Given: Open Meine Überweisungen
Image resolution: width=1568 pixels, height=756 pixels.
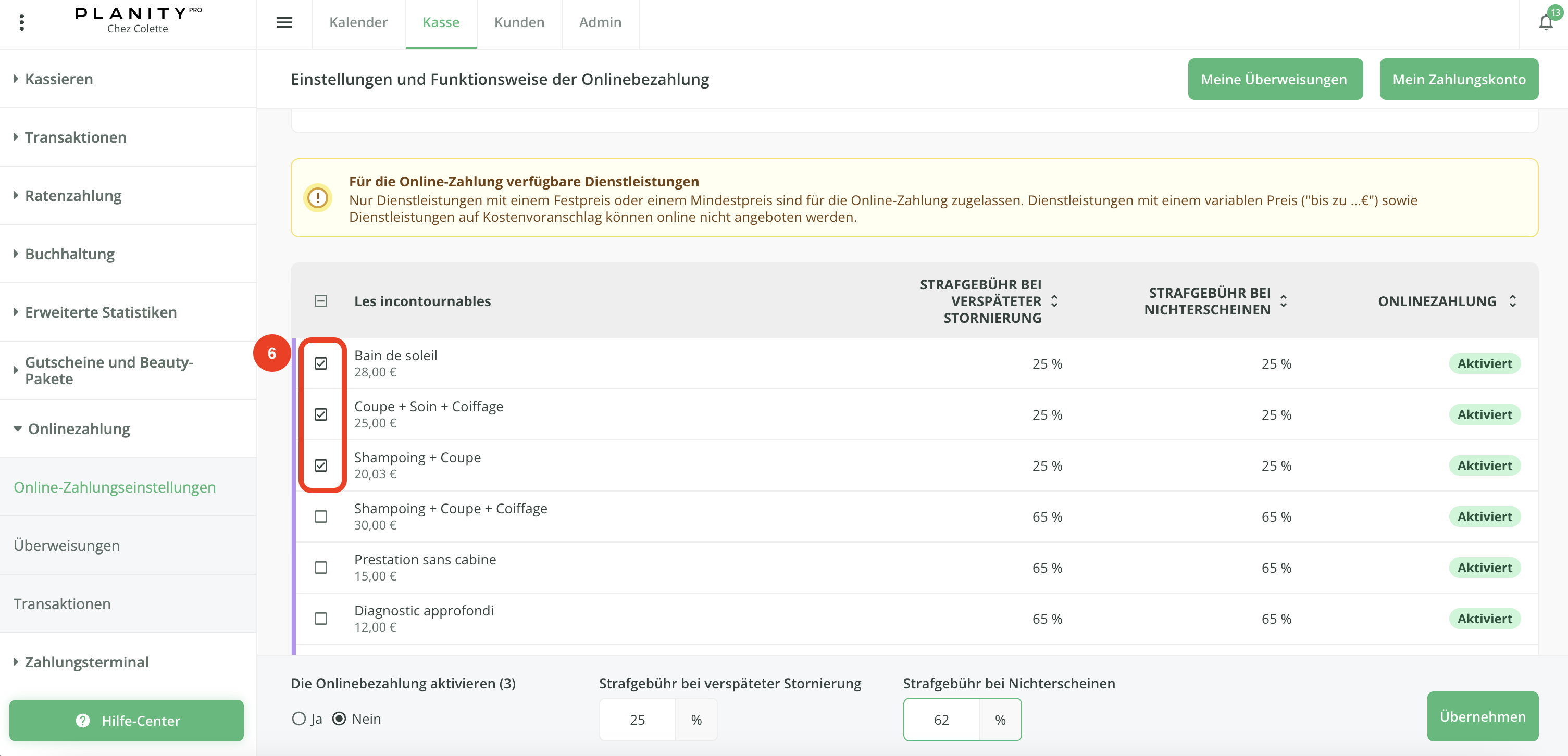Looking at the screenshot, I should click(x=1275, y=79).
